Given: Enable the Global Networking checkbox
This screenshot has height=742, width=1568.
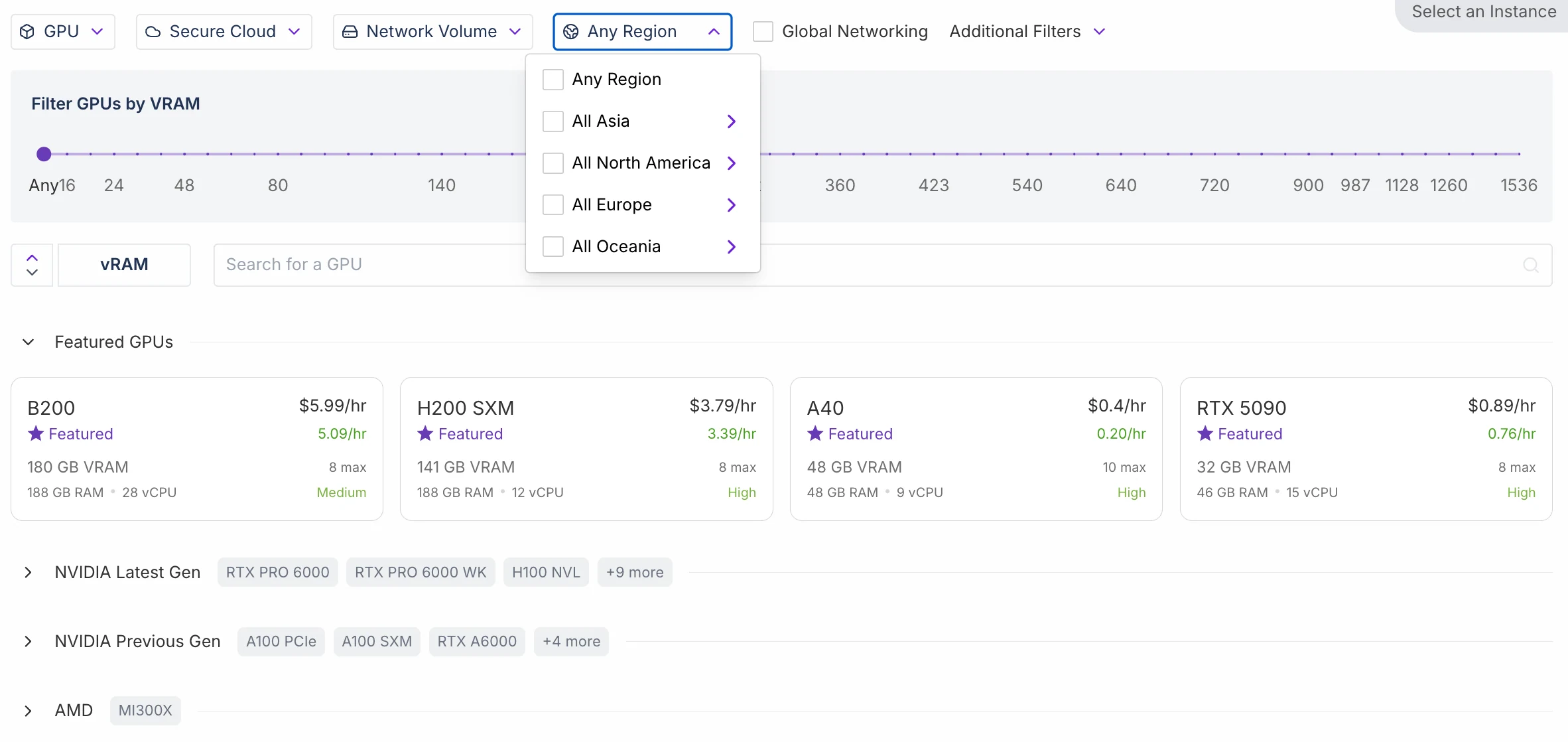Looking at the screenshot, I should 763,32.
